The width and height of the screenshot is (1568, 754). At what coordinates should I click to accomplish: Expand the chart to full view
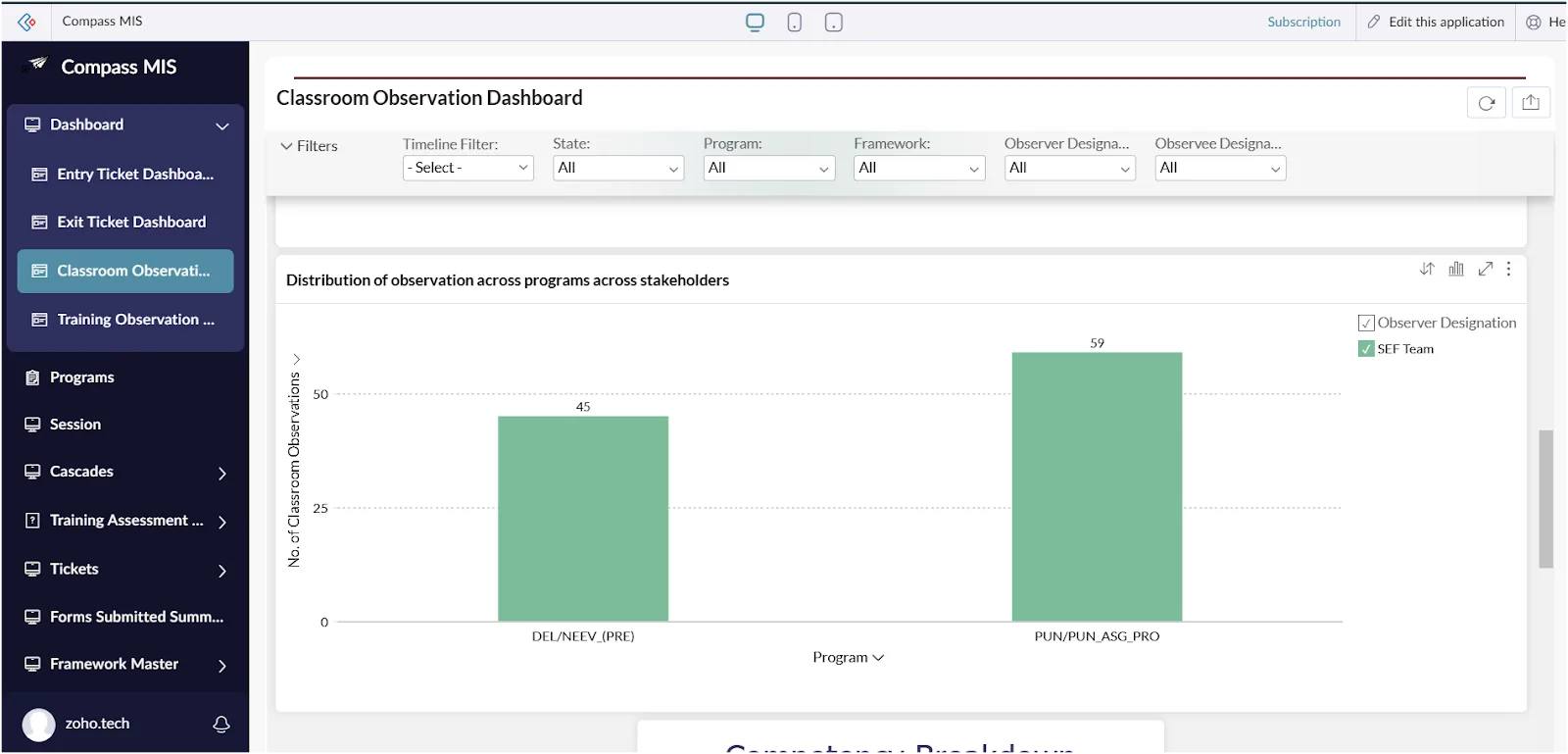point(1486,269)
